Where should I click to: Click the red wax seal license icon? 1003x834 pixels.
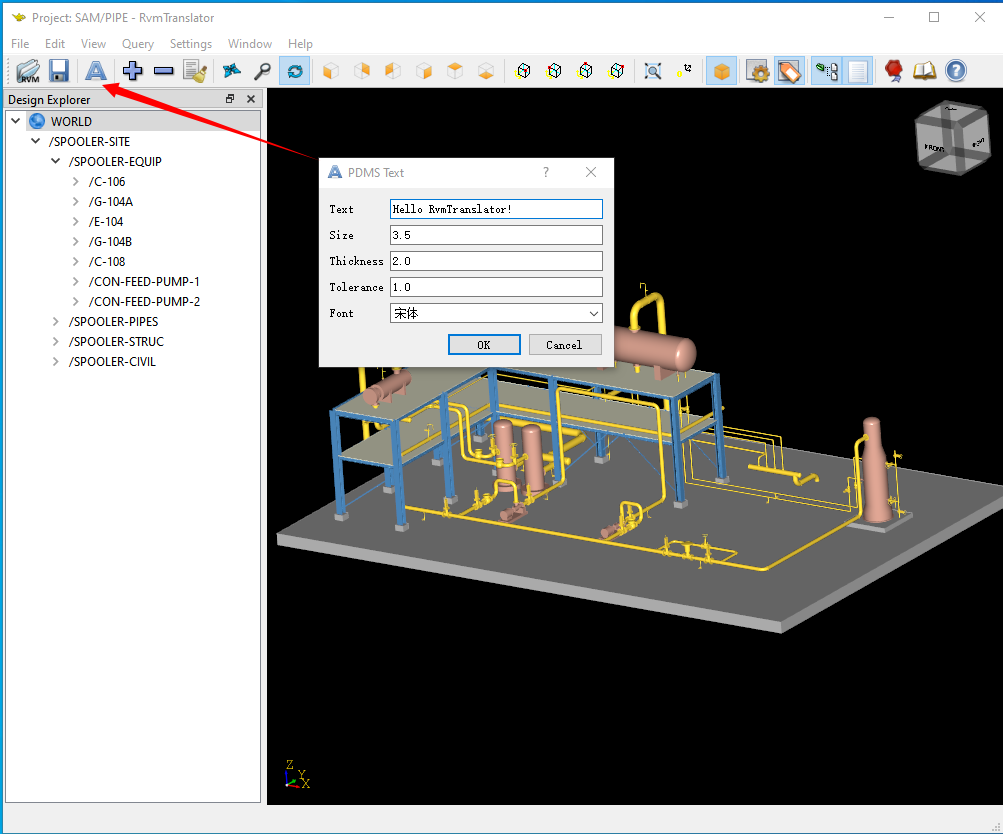(x=894, y=71)
